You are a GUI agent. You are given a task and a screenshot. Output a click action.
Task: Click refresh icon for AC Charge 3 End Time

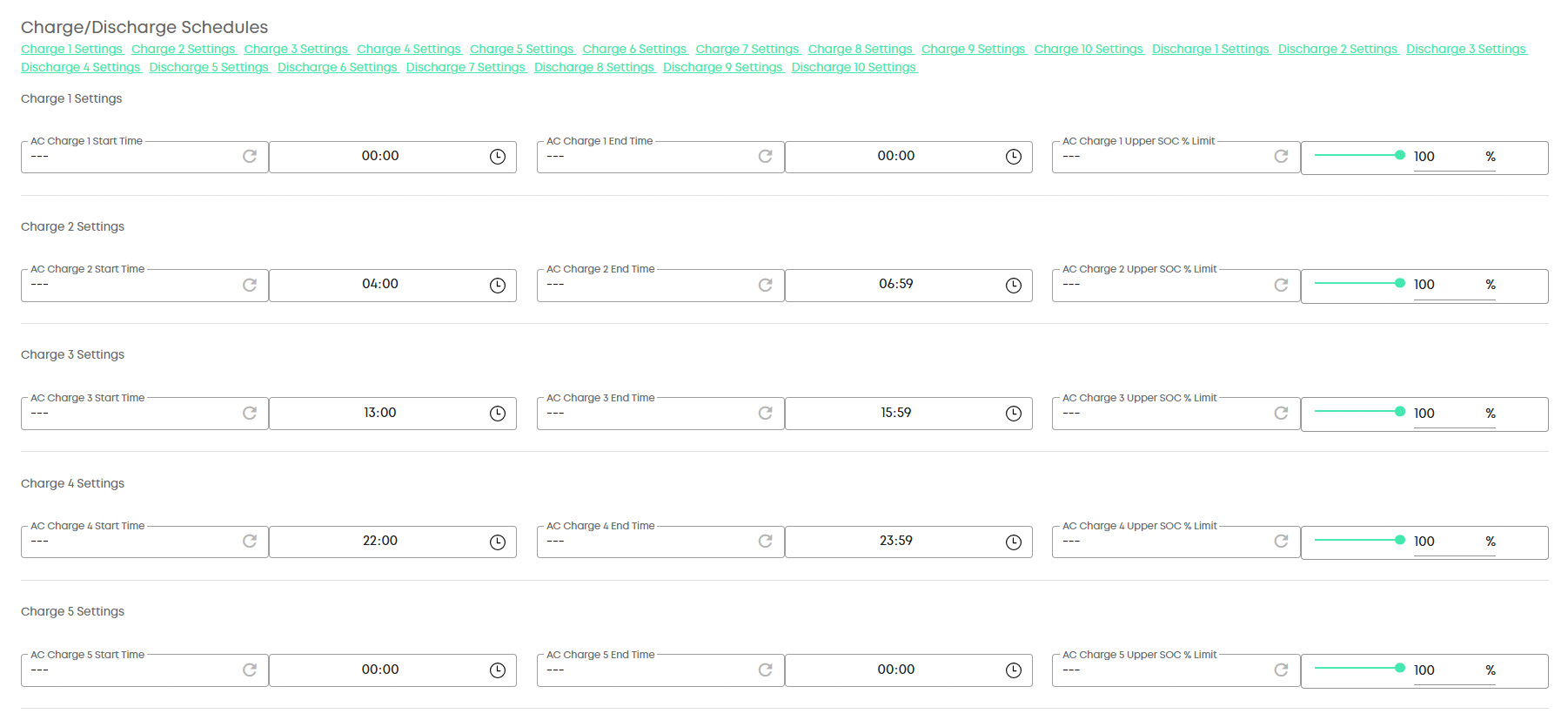tap(766, 414)
